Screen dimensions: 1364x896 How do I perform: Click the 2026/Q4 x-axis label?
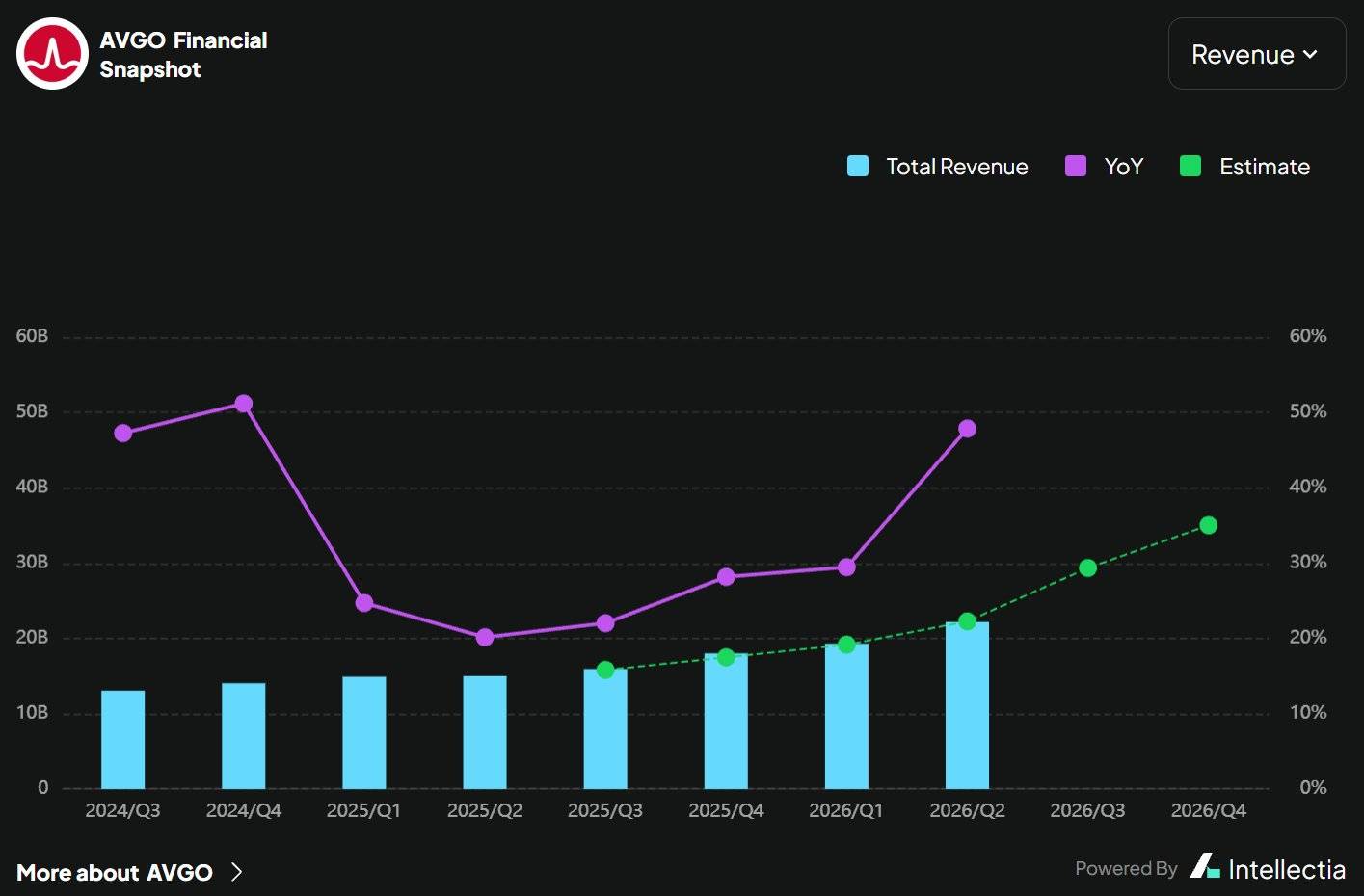tap(1208, 811)
